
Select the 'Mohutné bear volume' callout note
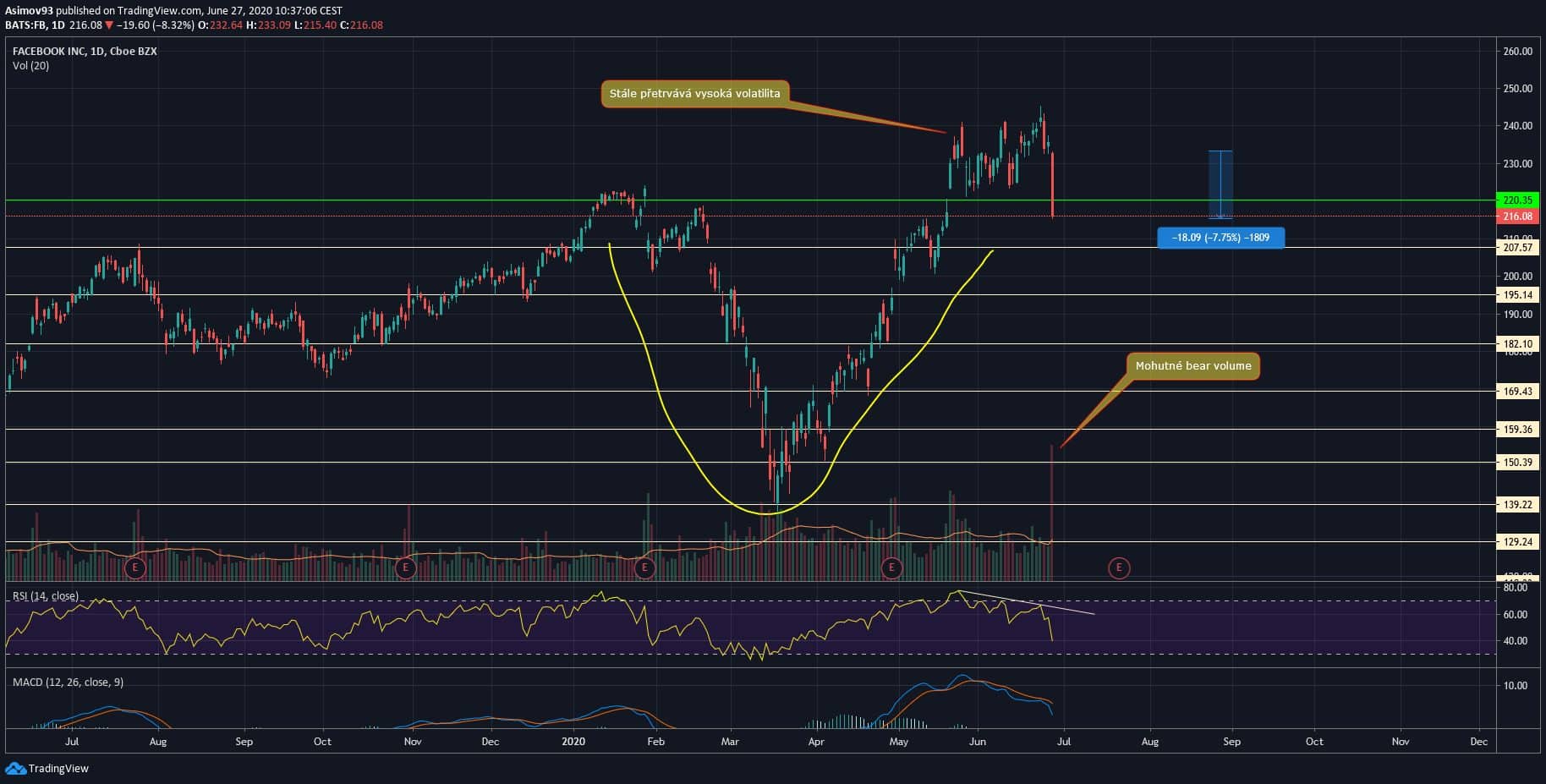[x=1192, y=366]
